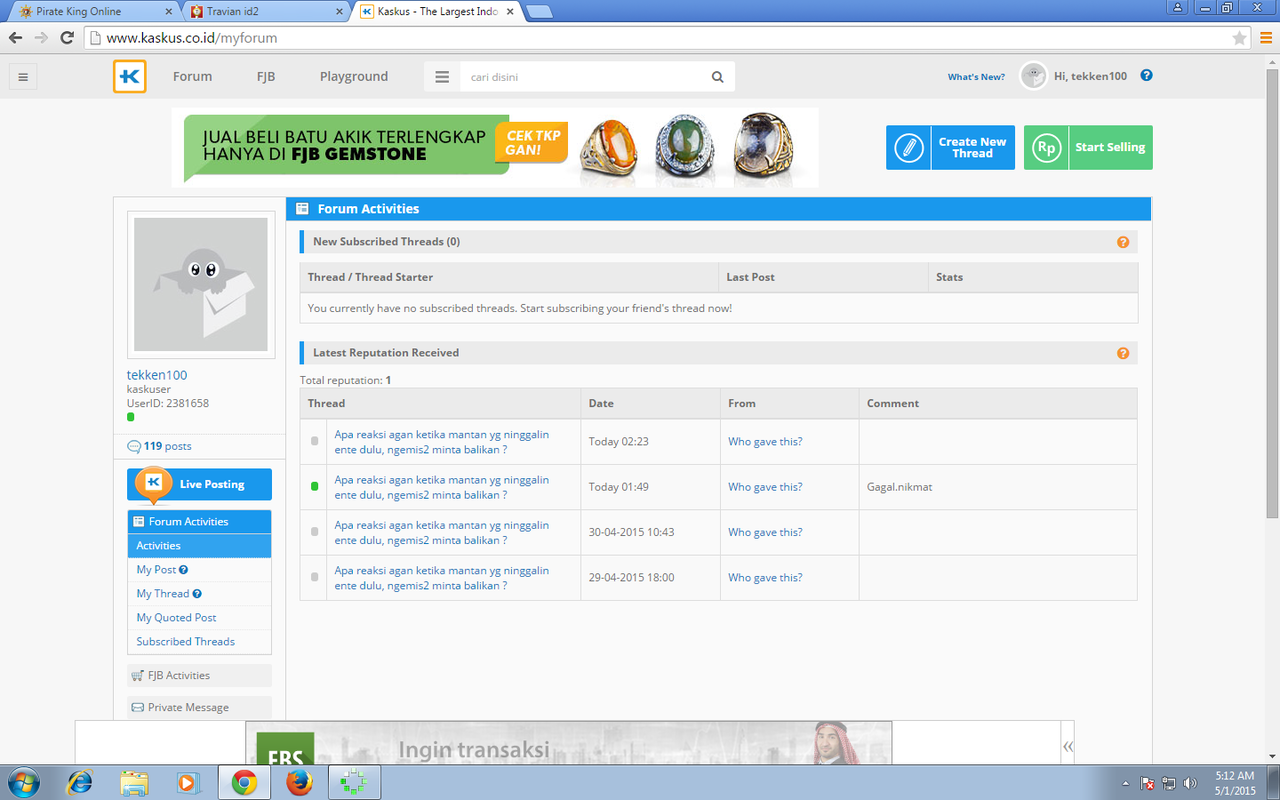Reload the page with browser refresh icon
Viewport: 1280px width, 800px height.
pyautogui.click(x=67, y=38)
